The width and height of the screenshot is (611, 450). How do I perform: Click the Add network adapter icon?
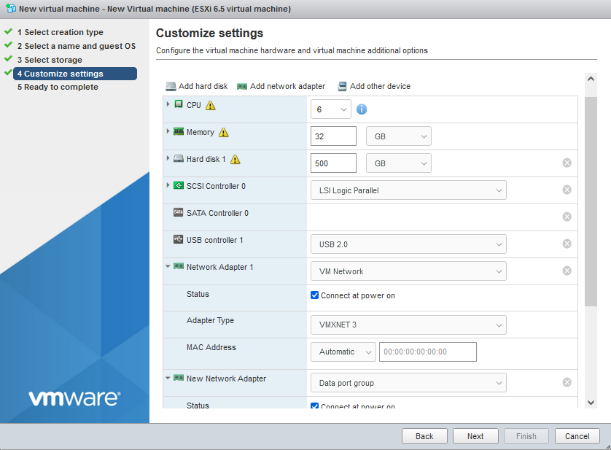point(242,86)
